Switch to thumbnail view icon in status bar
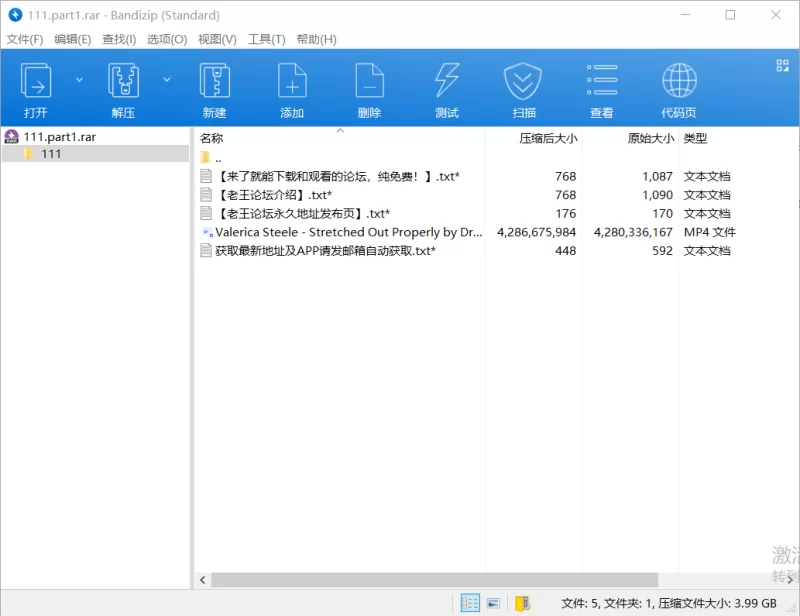The height and width of the screenshot is (616, 800). (x=493, y=603)
